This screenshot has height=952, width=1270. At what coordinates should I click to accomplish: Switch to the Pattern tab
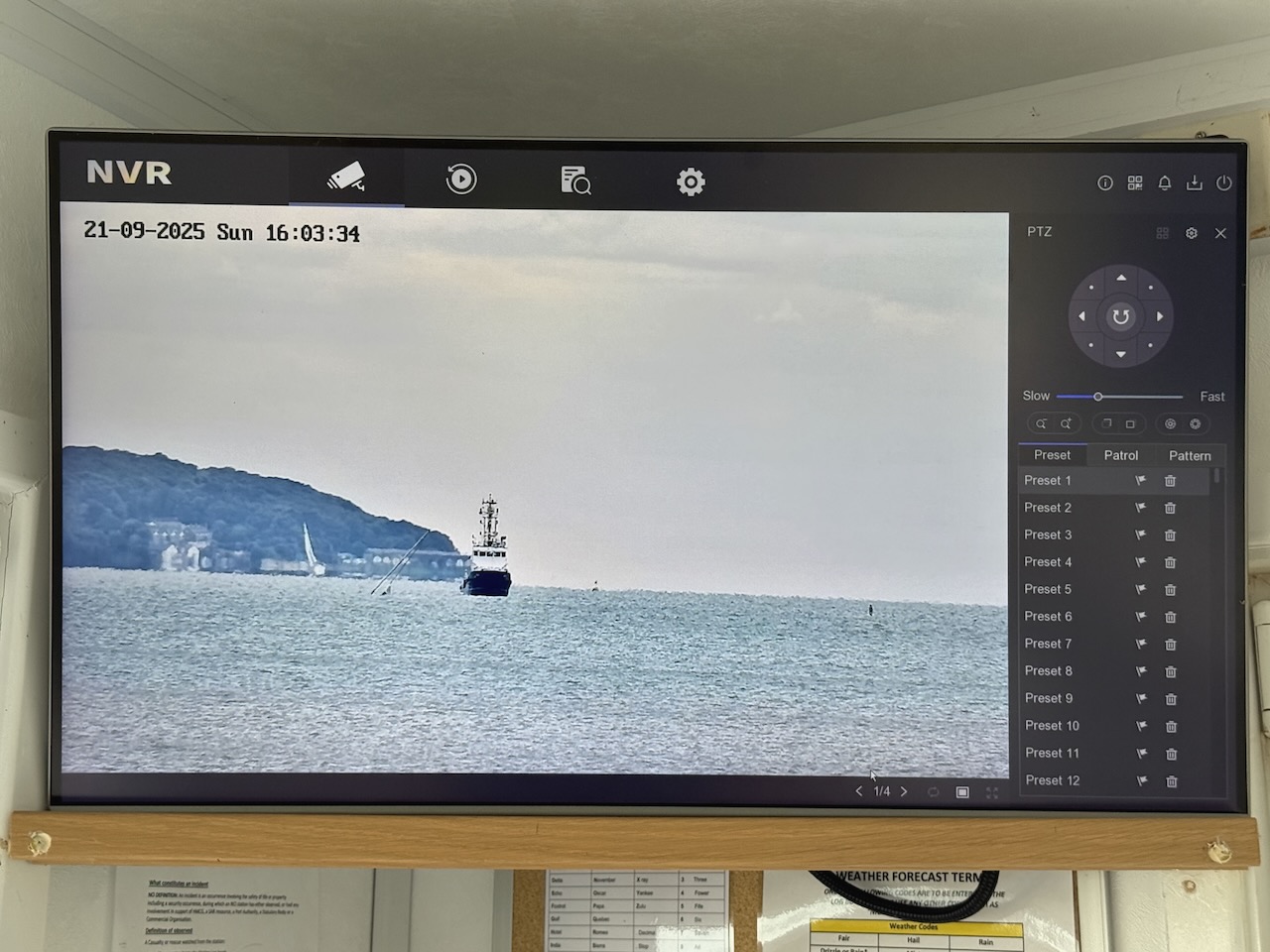point(1190,456)
